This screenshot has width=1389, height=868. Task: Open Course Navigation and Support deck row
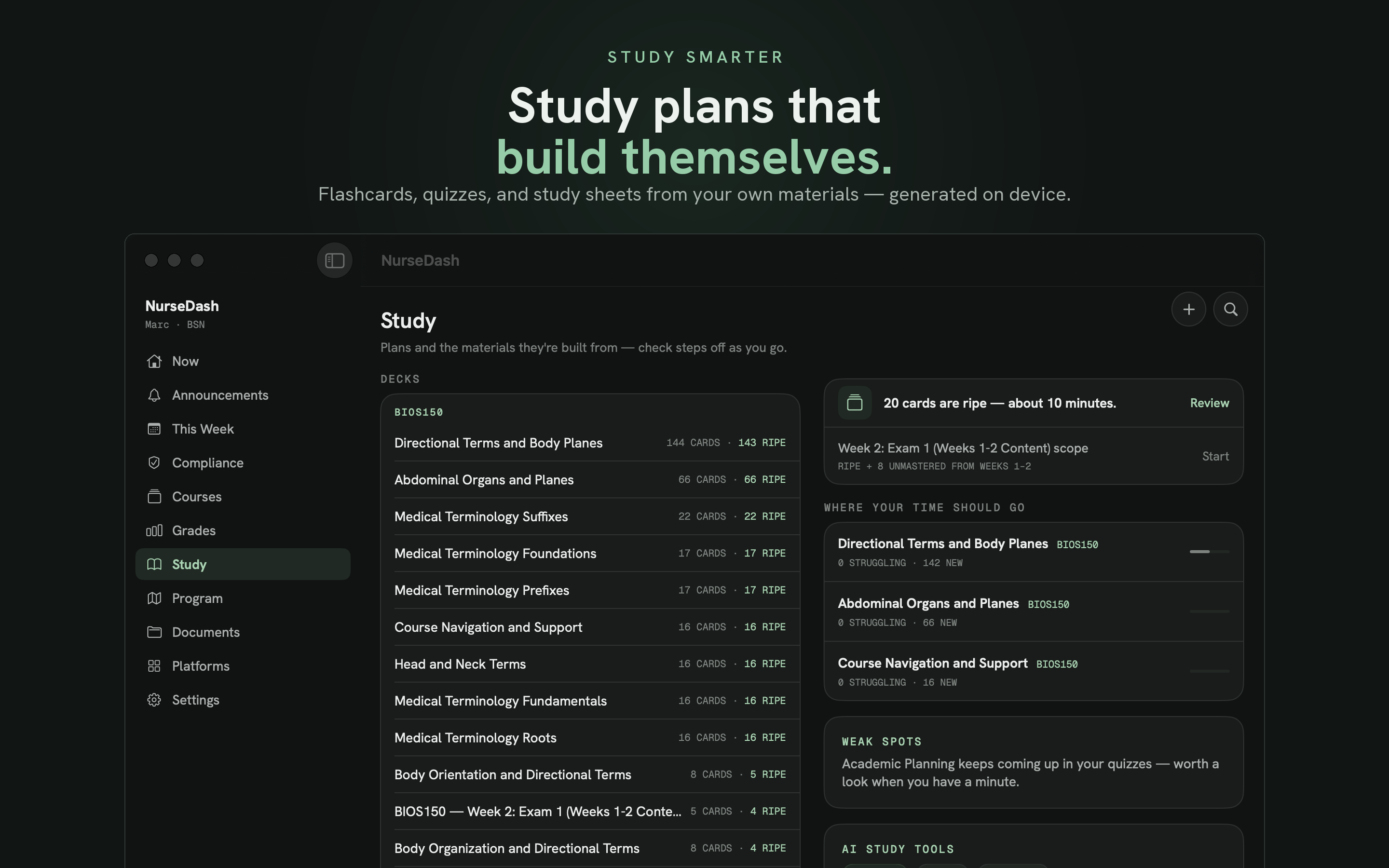pos(590,627)
